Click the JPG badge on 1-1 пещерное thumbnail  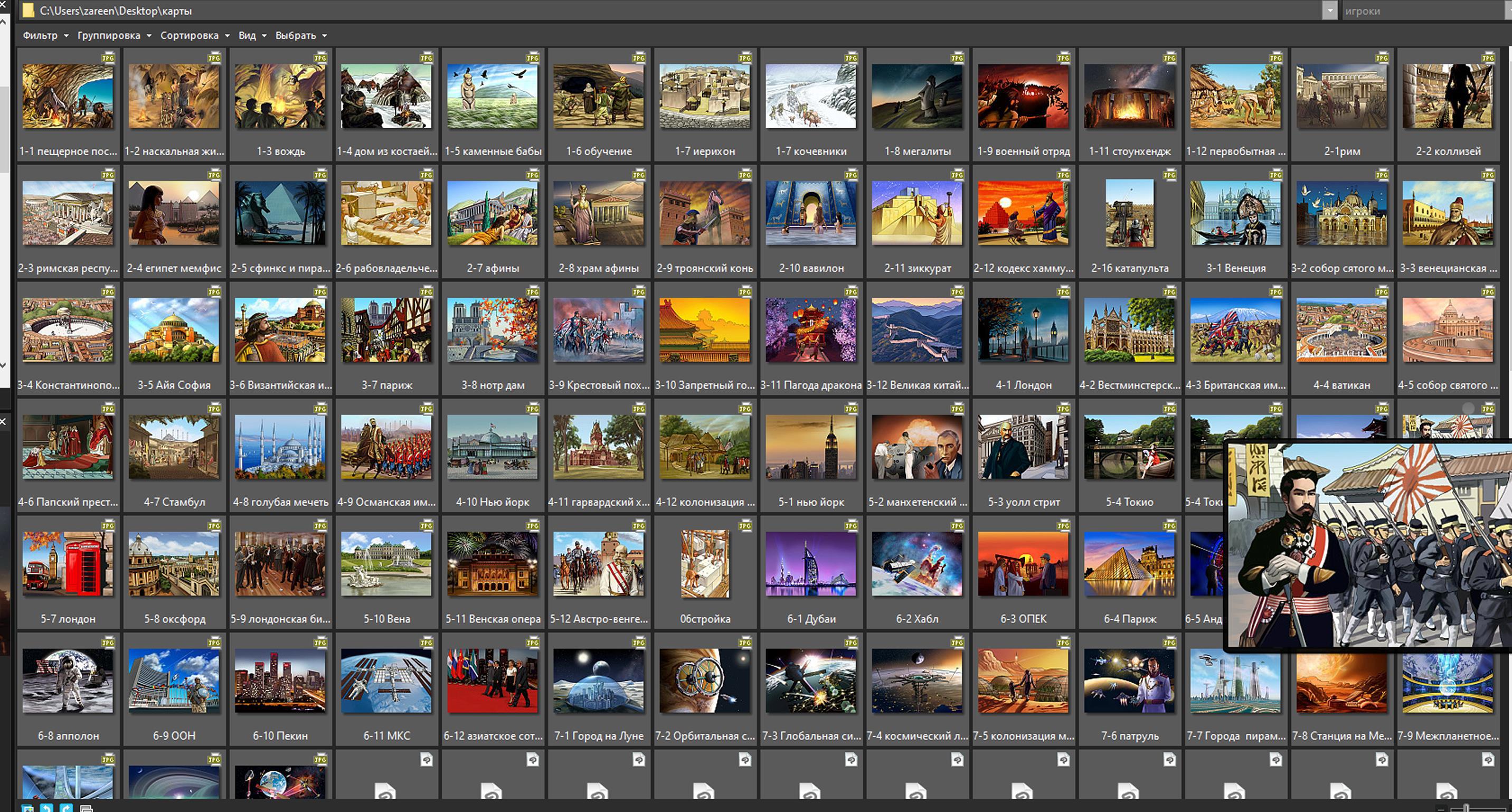coord(107,58)
